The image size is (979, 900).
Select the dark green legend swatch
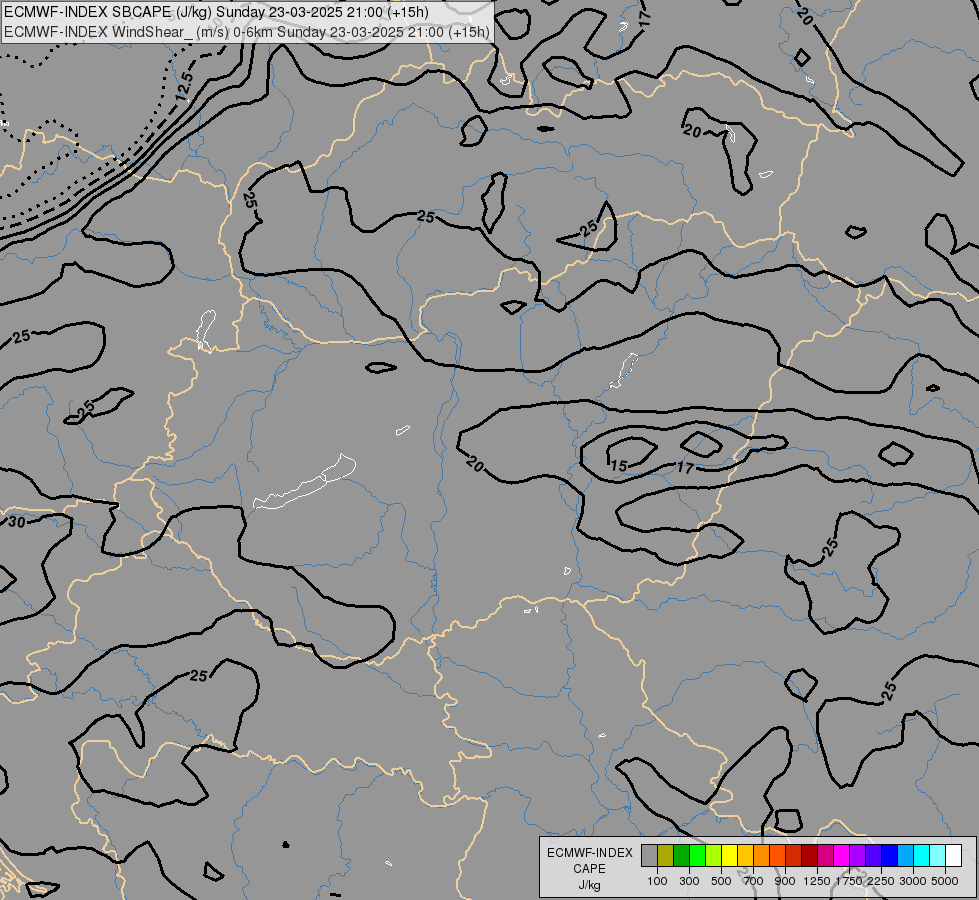[x=681, y=856]
